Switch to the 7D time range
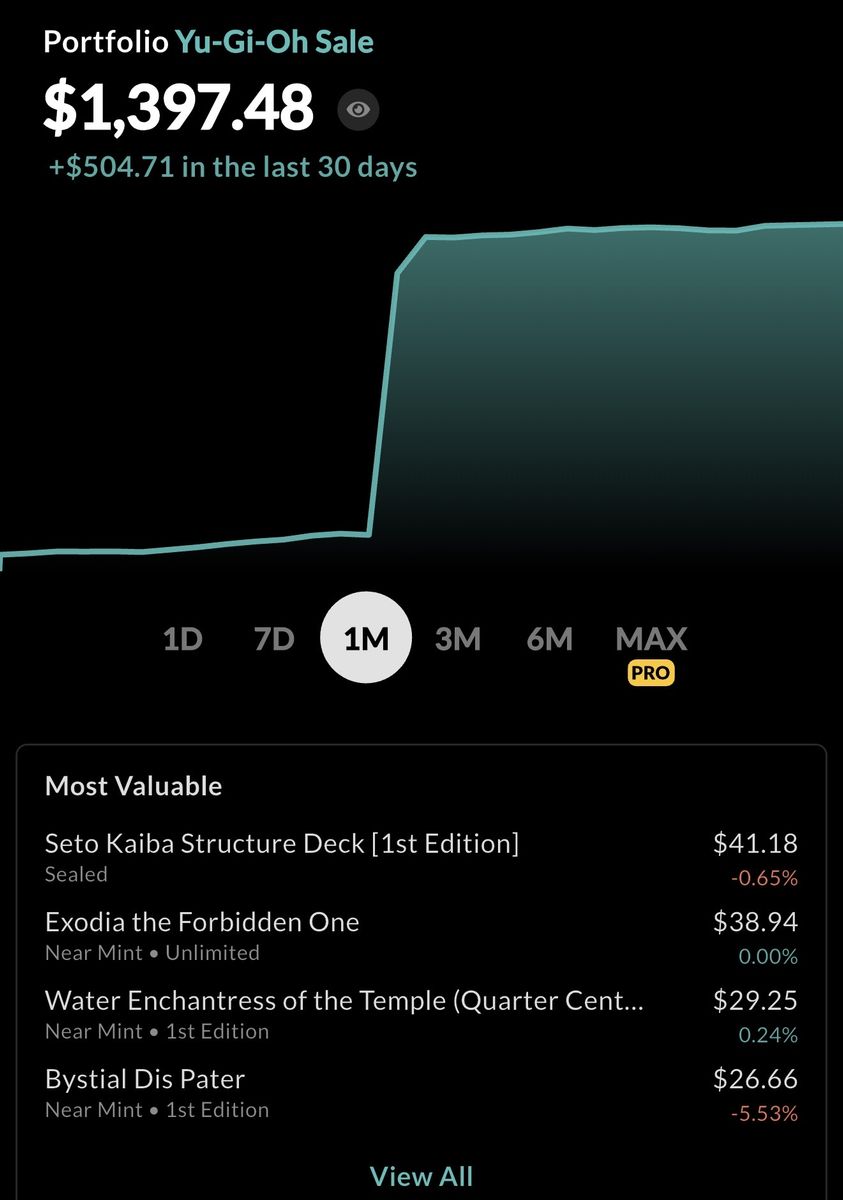The image size is (843, 1200). 274,639
